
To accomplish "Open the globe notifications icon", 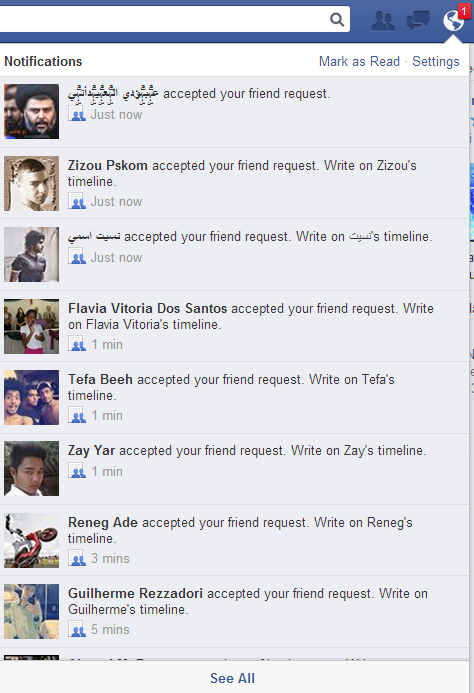I will (x=454, y=20).
